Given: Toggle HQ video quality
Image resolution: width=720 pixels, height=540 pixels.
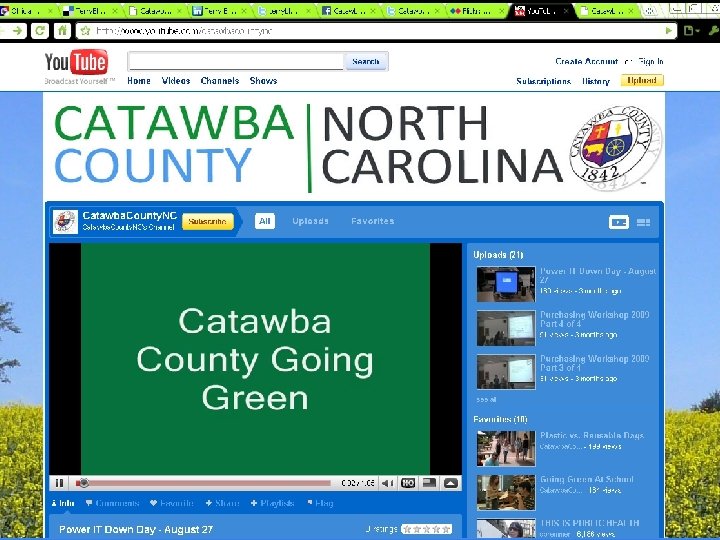Looking at the screenshot, I should pyautogui.click(x=408, y=483).
